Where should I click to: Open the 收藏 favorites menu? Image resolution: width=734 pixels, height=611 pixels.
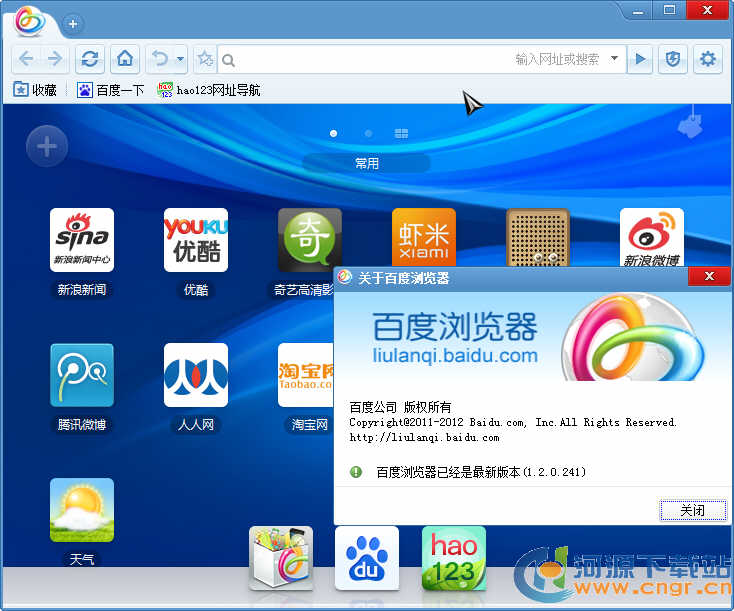[35, 89]
